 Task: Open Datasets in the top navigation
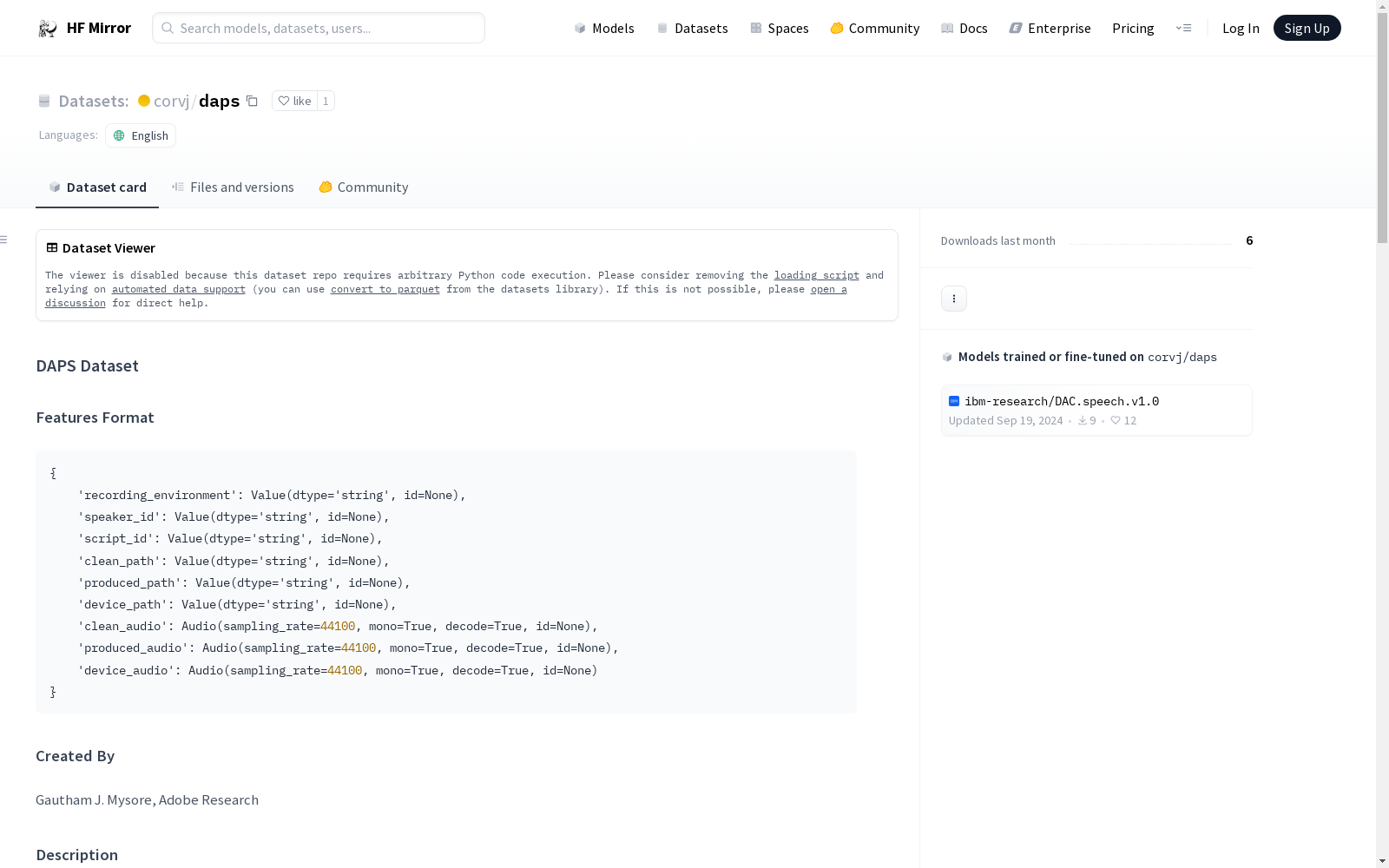point(692,29)
